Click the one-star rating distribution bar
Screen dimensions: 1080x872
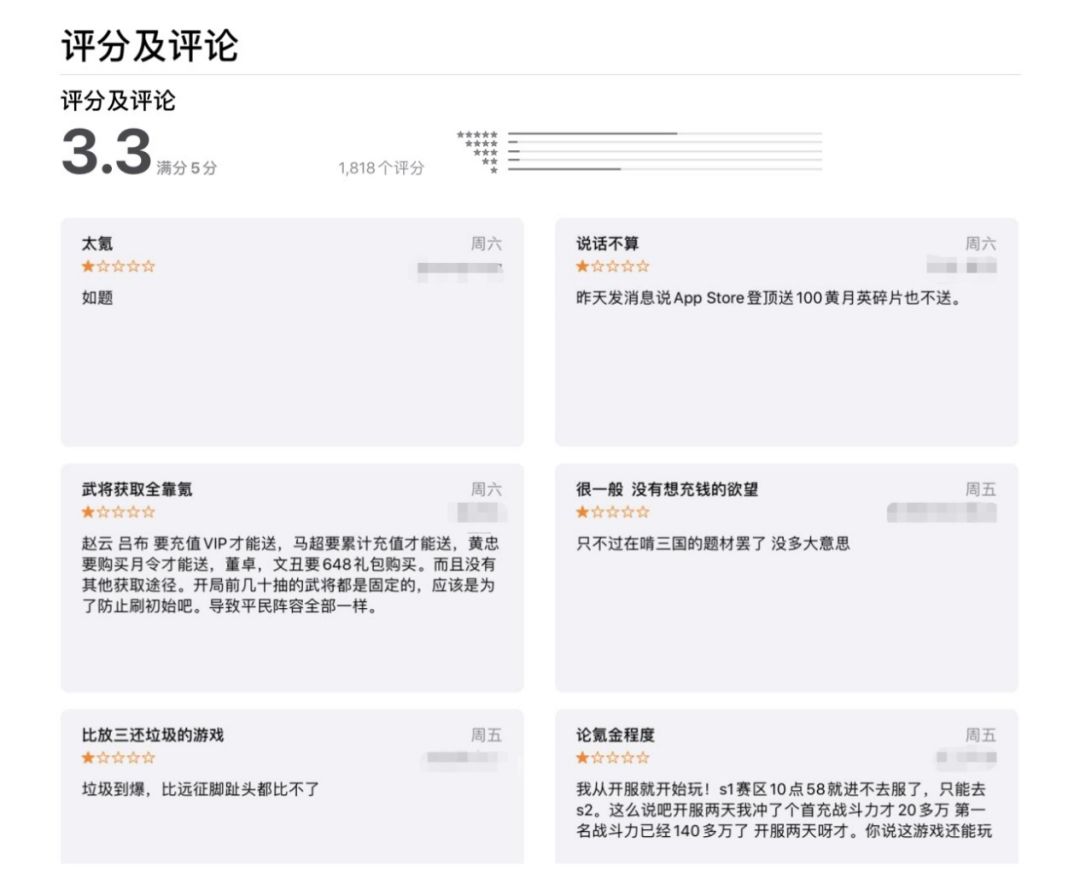point(665,169)
